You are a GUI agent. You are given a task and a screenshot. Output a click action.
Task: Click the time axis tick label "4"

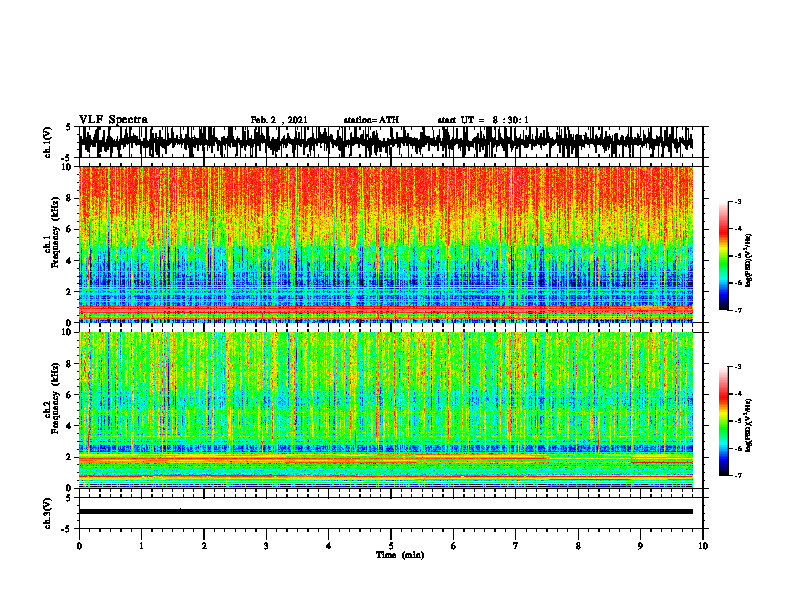point(329,546)
